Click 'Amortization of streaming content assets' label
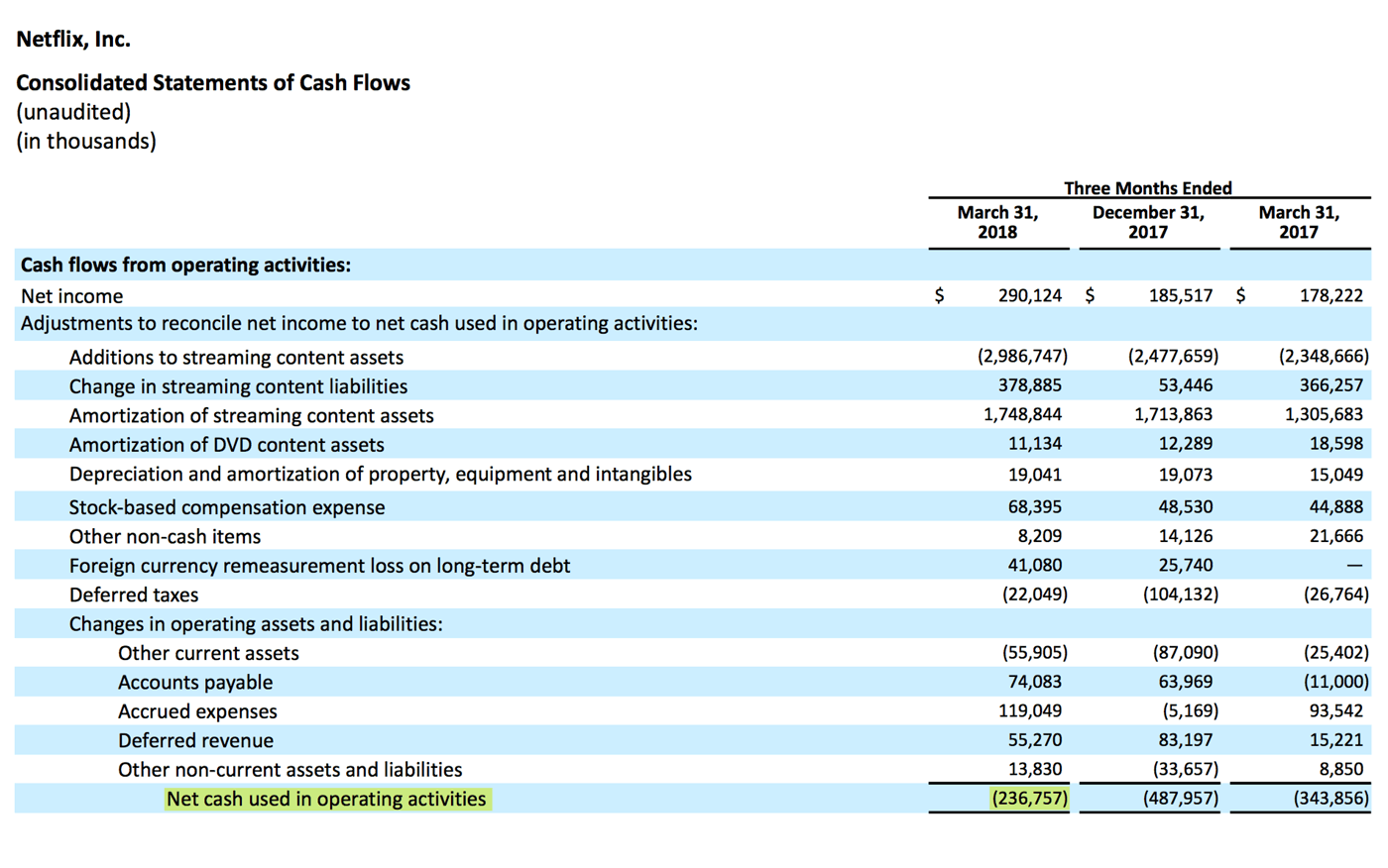The width and height of the screenshot is (1388, 868). click(x=251, y=416)
